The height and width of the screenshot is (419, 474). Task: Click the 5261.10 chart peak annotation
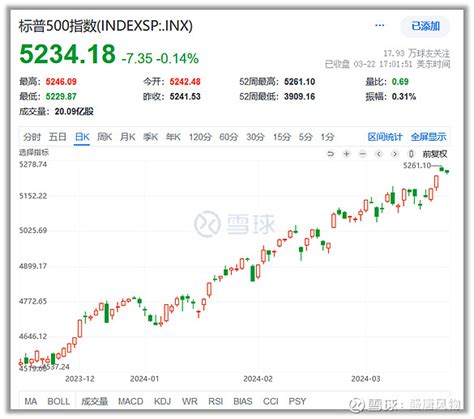[417, 165]
